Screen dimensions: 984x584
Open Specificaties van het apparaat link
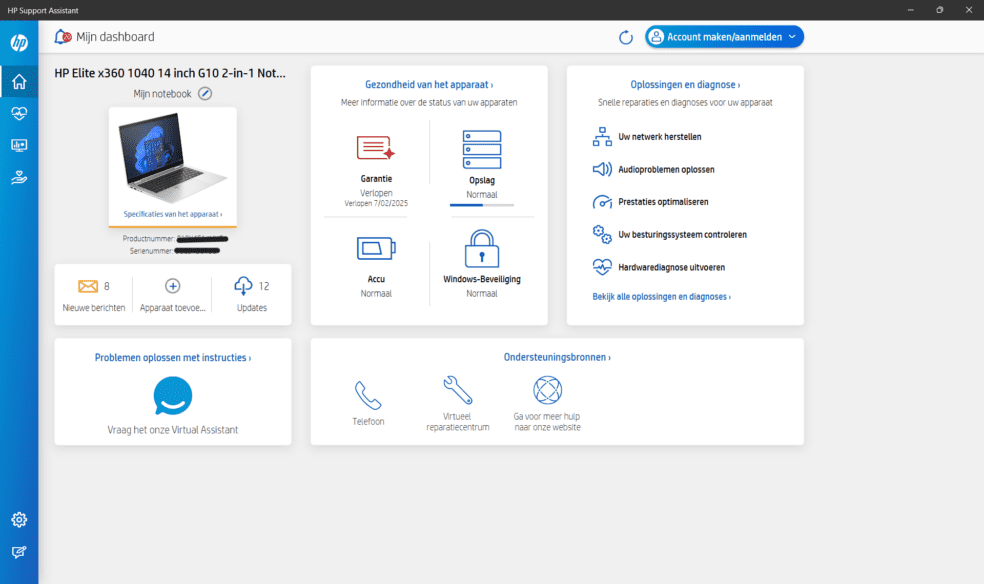click(x=173, y=214)
